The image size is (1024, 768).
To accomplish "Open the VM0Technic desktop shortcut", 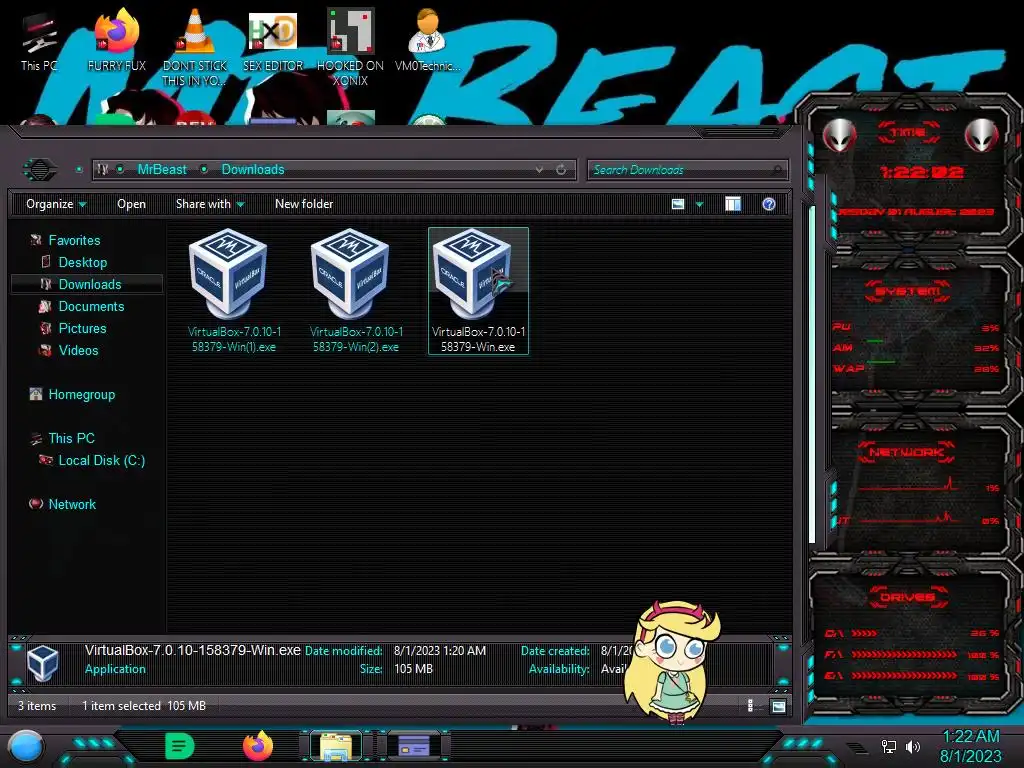I will pyautogui.click(x=427, y=40).
